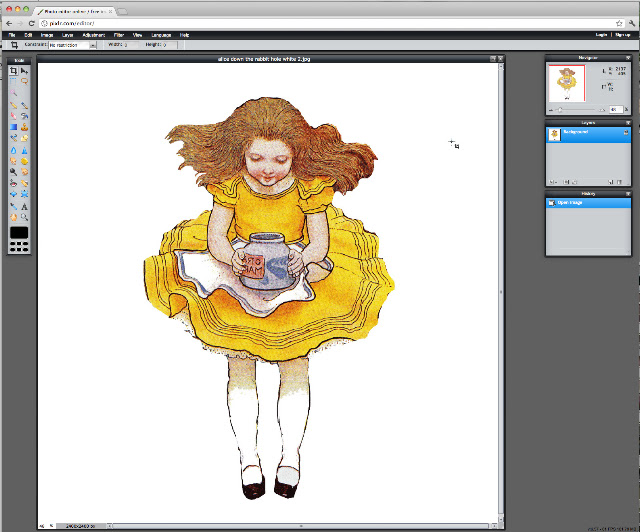
Task: Select the Lasso tool
Action: [x=24, y=81]
